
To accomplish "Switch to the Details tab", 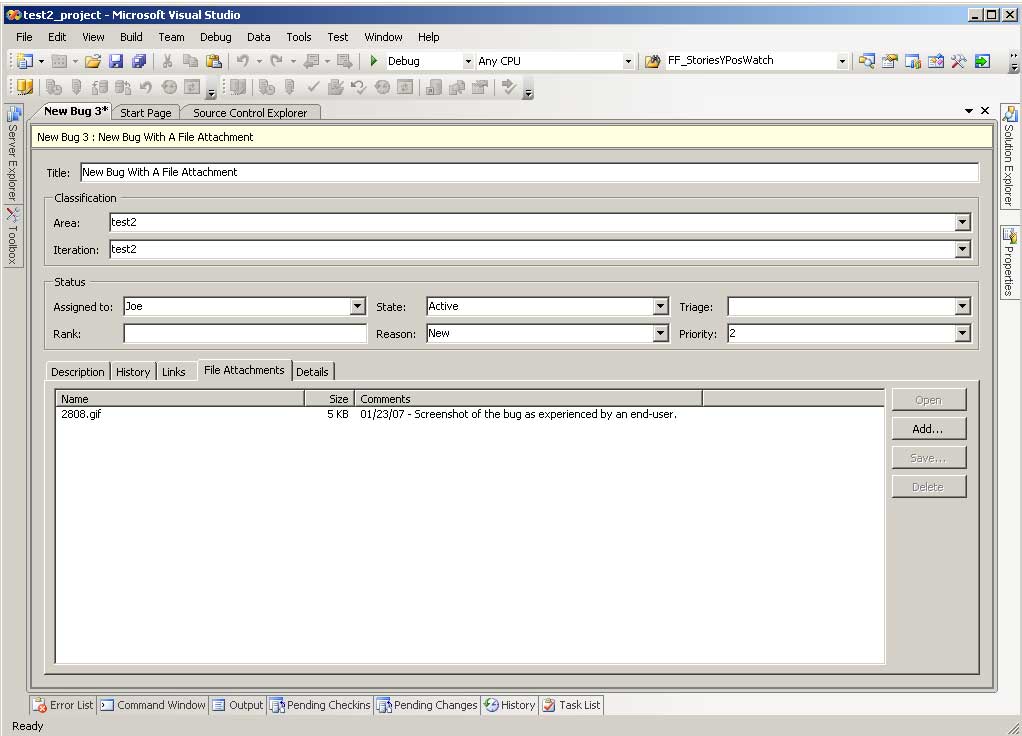I will click(x=312, y=372).
